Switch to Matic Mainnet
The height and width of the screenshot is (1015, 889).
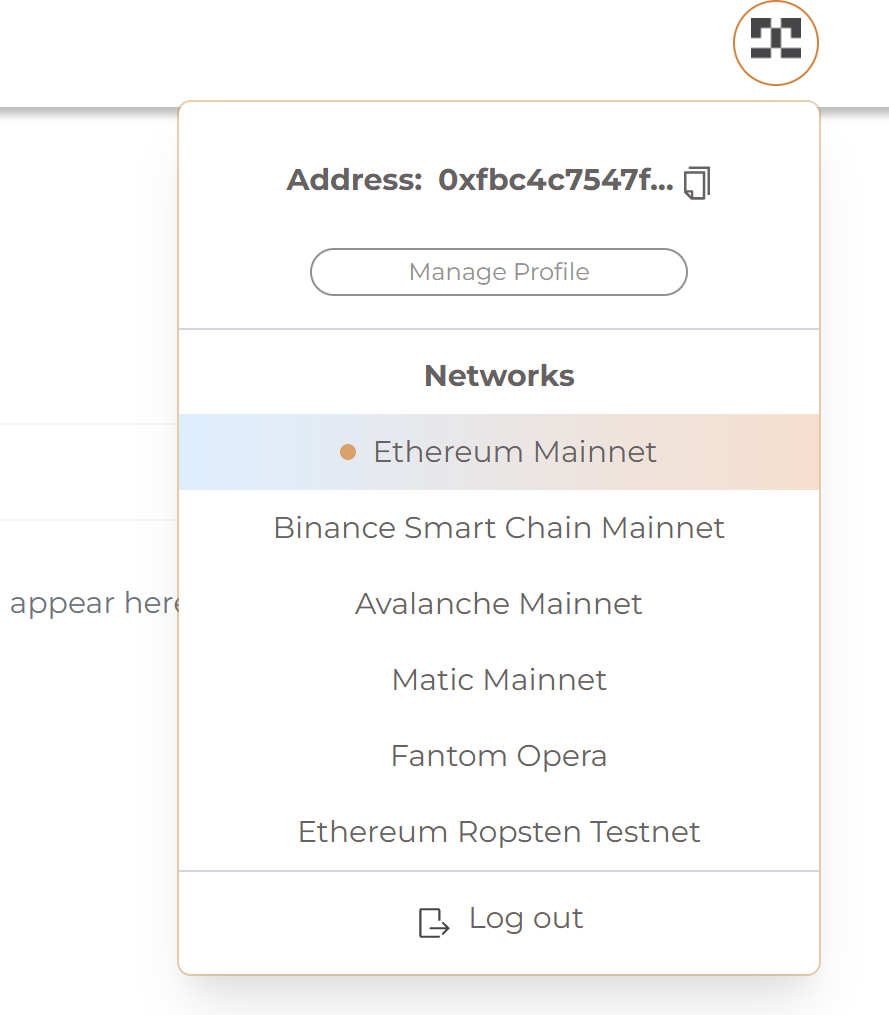pos(499,680)
